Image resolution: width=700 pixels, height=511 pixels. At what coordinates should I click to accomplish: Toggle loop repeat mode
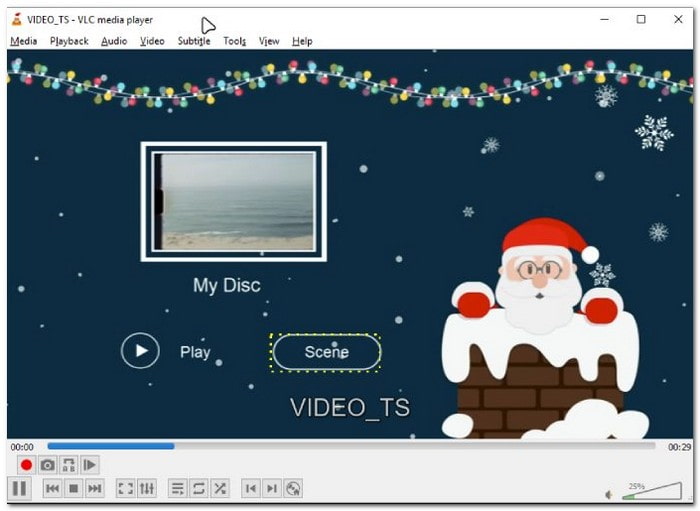198,488
